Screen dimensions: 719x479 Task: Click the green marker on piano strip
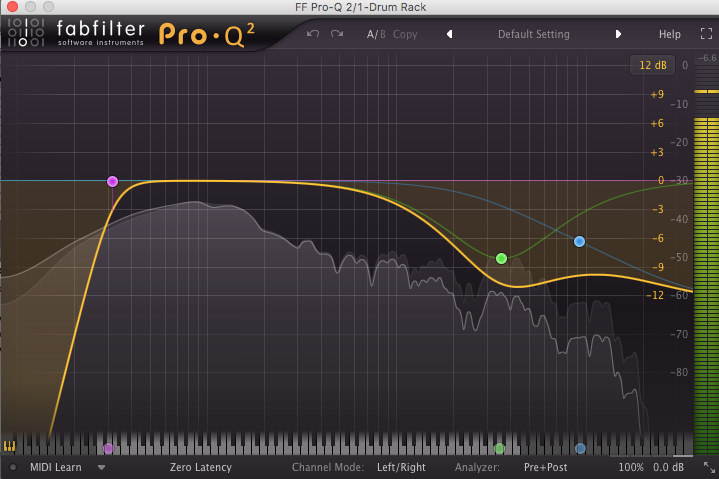tap(499, 448)
